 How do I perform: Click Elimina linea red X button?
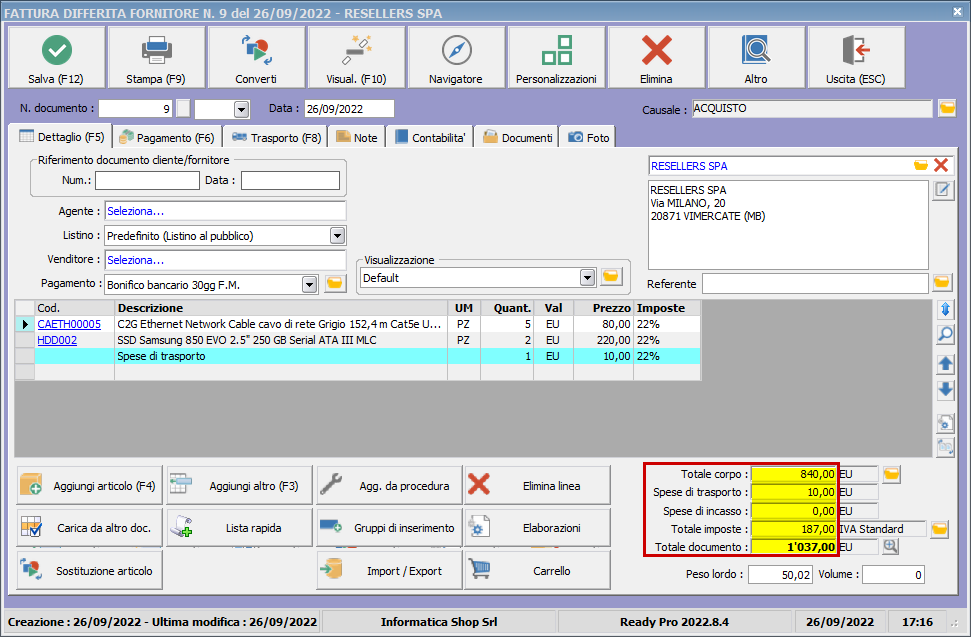538,485
